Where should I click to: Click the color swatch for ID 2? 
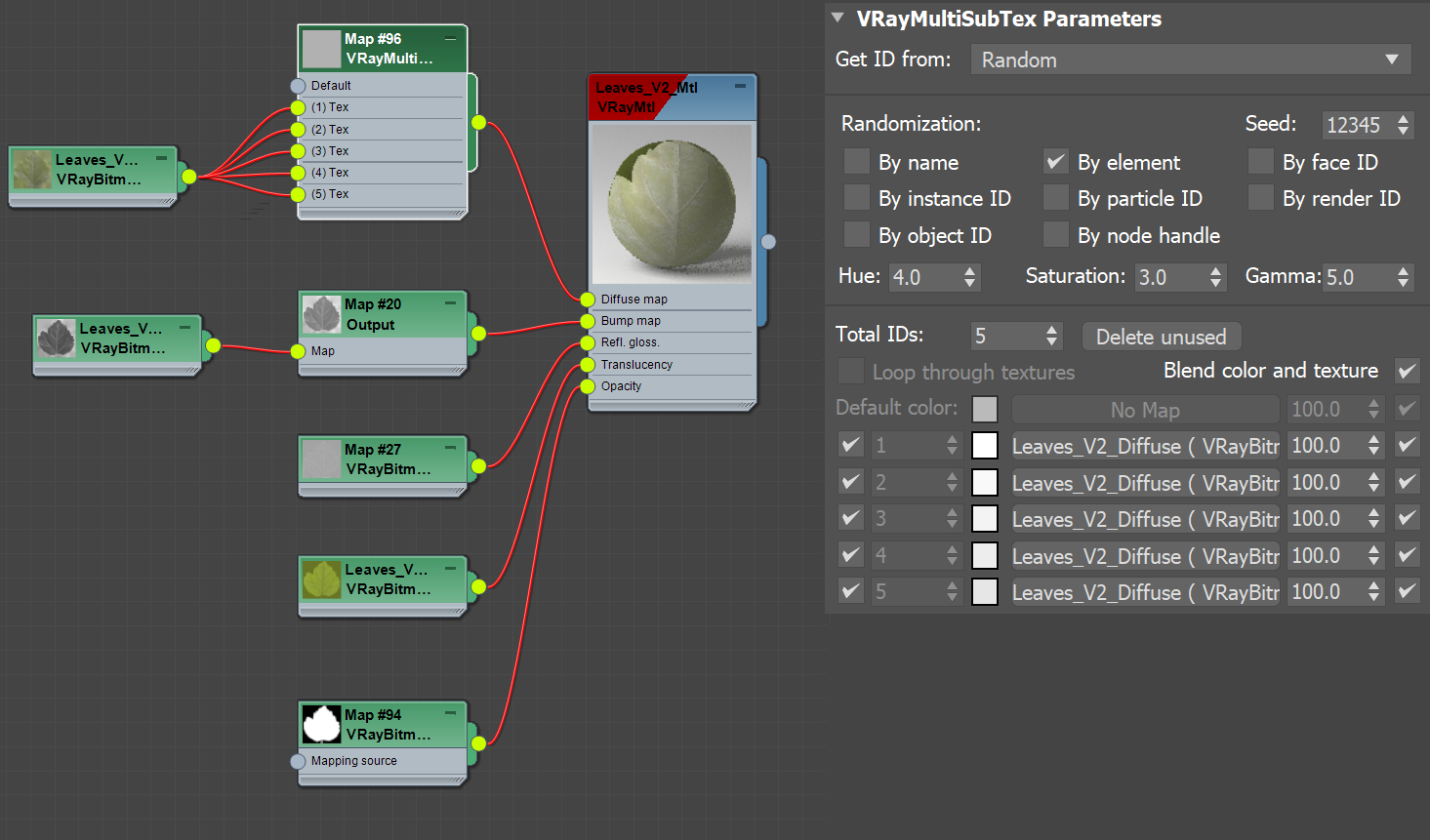984,481
